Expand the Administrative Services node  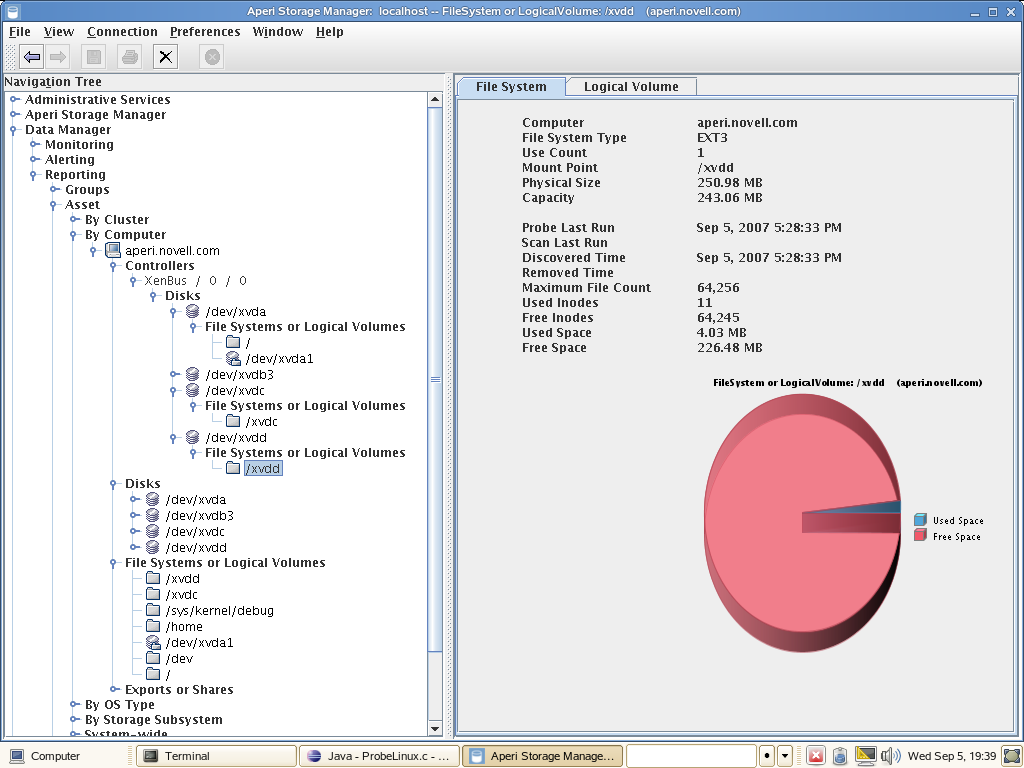(14, 99)
